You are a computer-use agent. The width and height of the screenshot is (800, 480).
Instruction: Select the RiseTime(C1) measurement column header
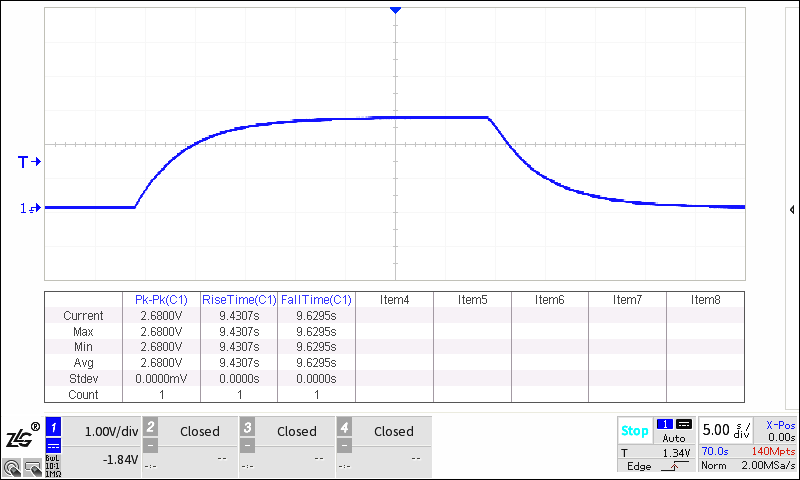pyautogui.click(x=239, y=299)
